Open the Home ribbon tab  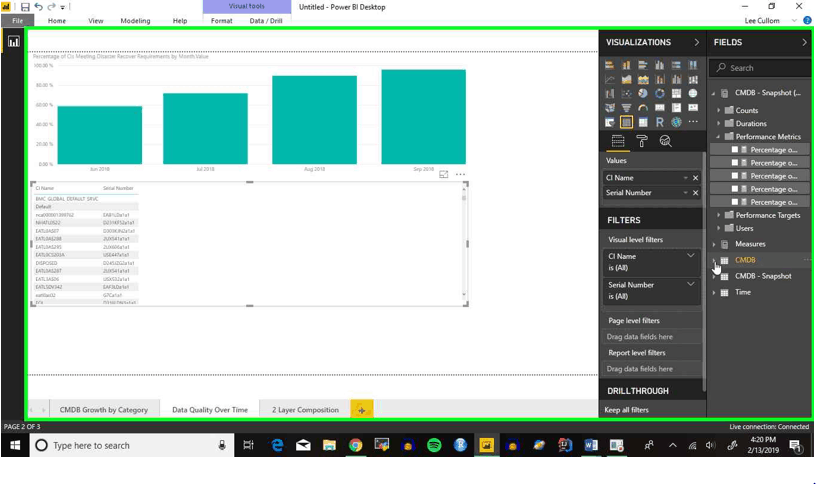pyautogui.click(x=57, y=21)
